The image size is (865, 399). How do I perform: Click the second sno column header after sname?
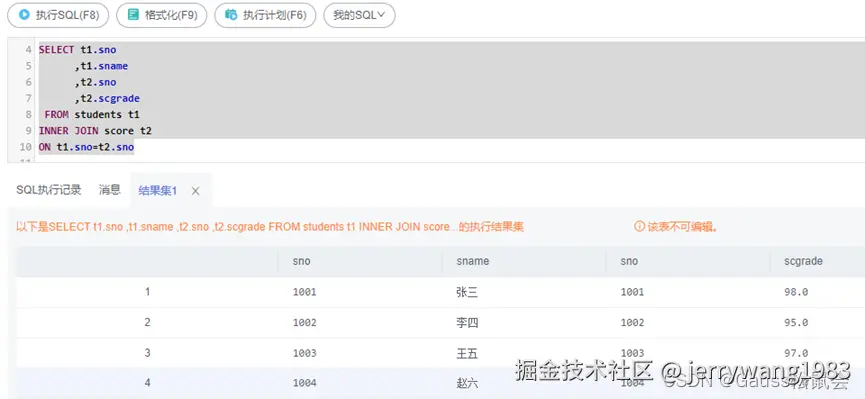629,261
